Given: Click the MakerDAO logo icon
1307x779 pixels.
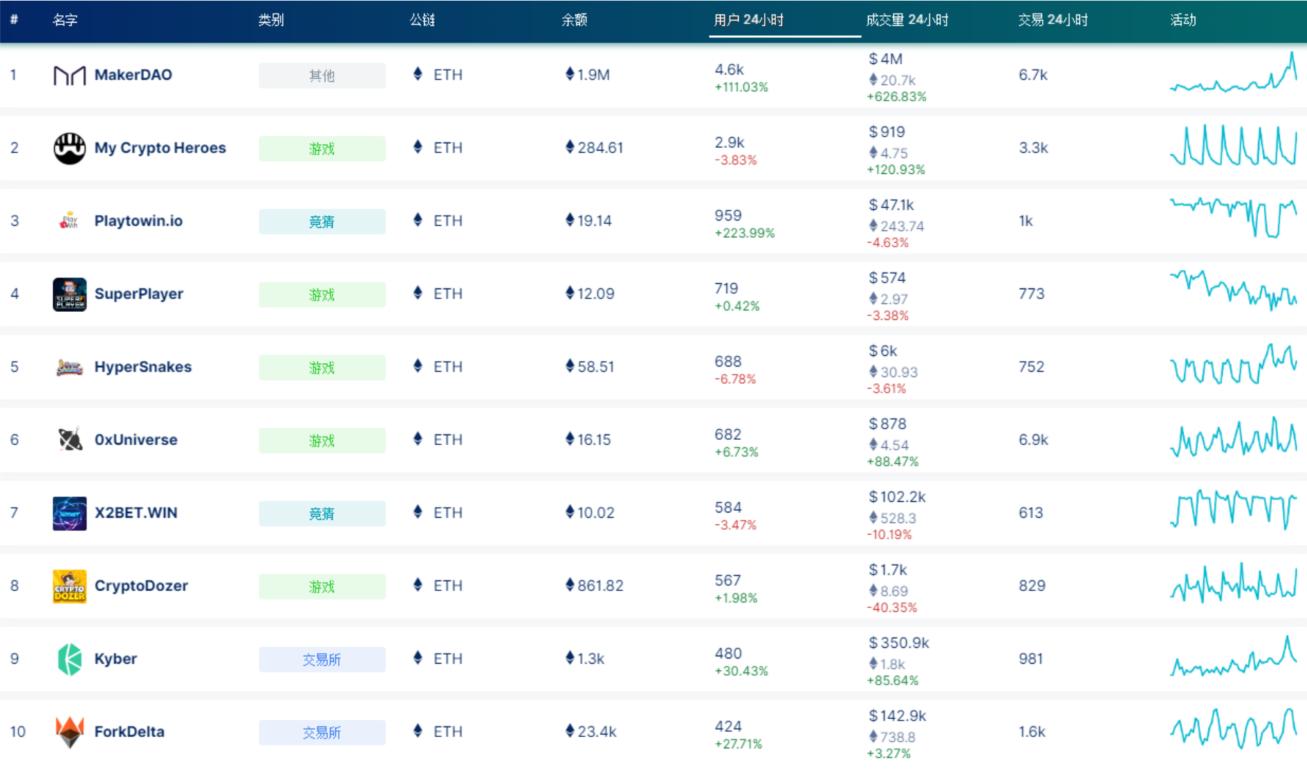Looking at the screenshot, I should [69, 75].
